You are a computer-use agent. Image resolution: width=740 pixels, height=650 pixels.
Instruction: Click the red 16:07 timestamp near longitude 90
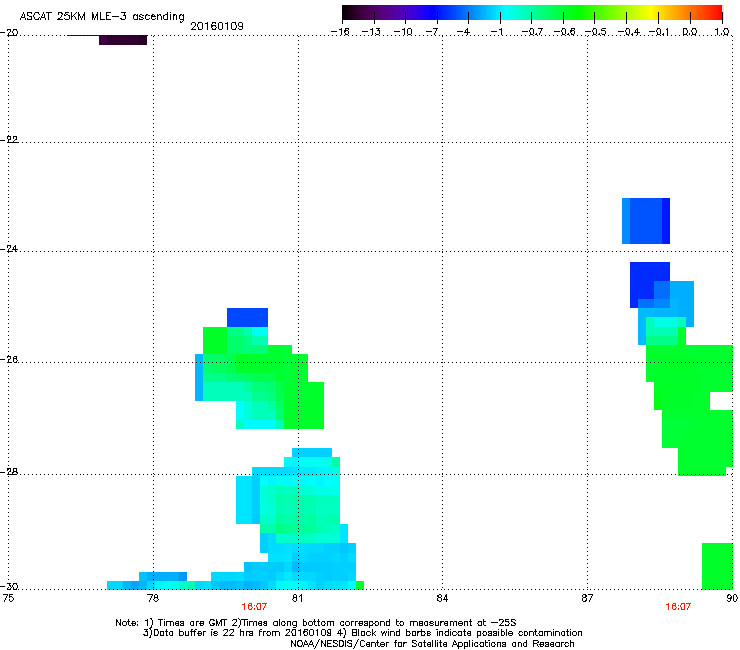pos(678,607)
